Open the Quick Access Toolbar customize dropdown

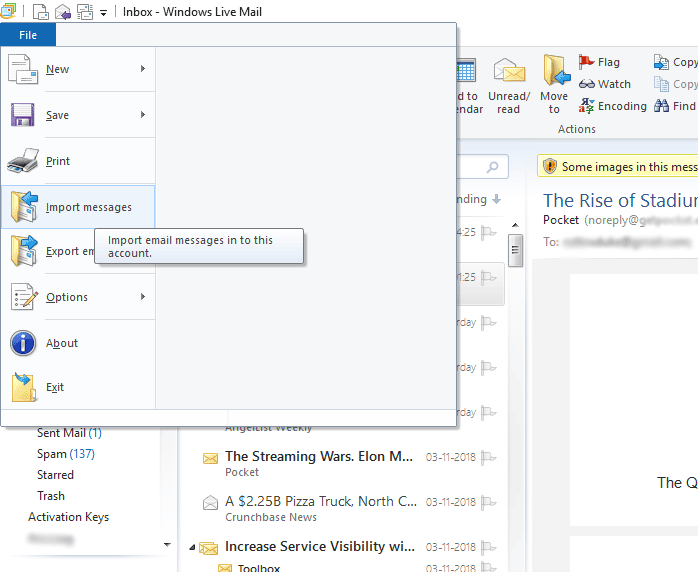click(x=103, y=13)
